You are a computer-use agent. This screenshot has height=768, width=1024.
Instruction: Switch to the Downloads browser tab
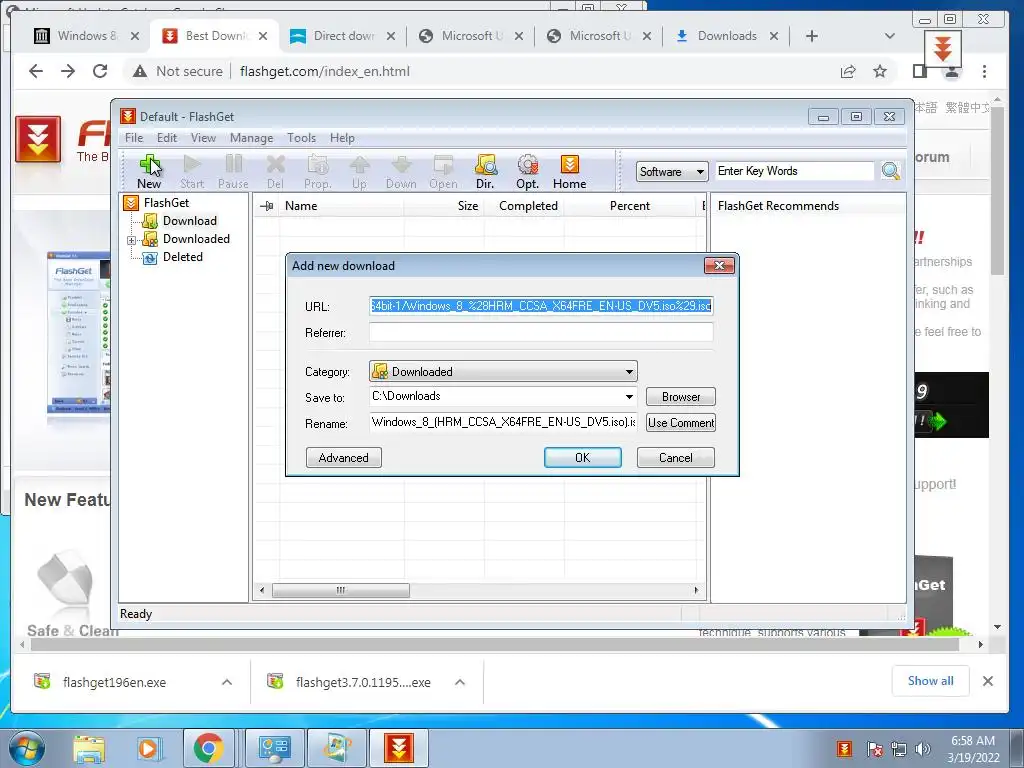[726, 36]
